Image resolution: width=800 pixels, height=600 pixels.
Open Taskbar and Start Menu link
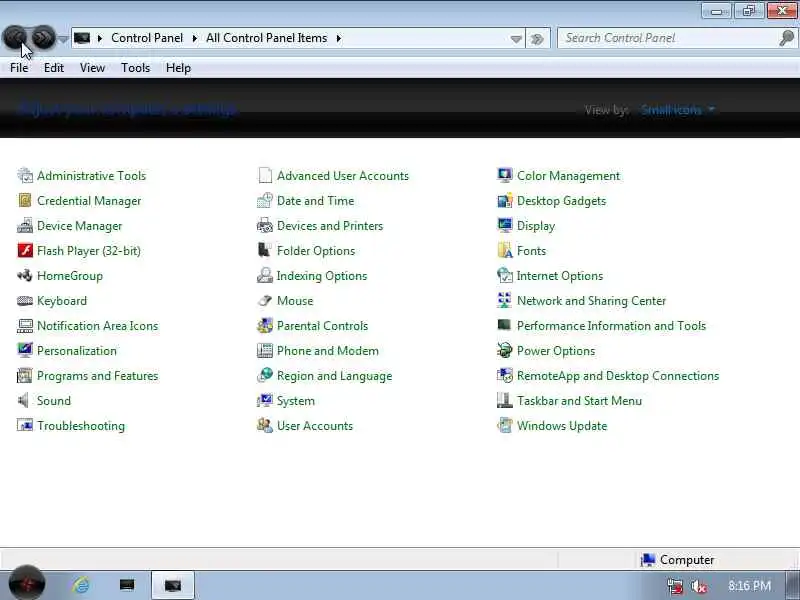(x=579, y=401)
